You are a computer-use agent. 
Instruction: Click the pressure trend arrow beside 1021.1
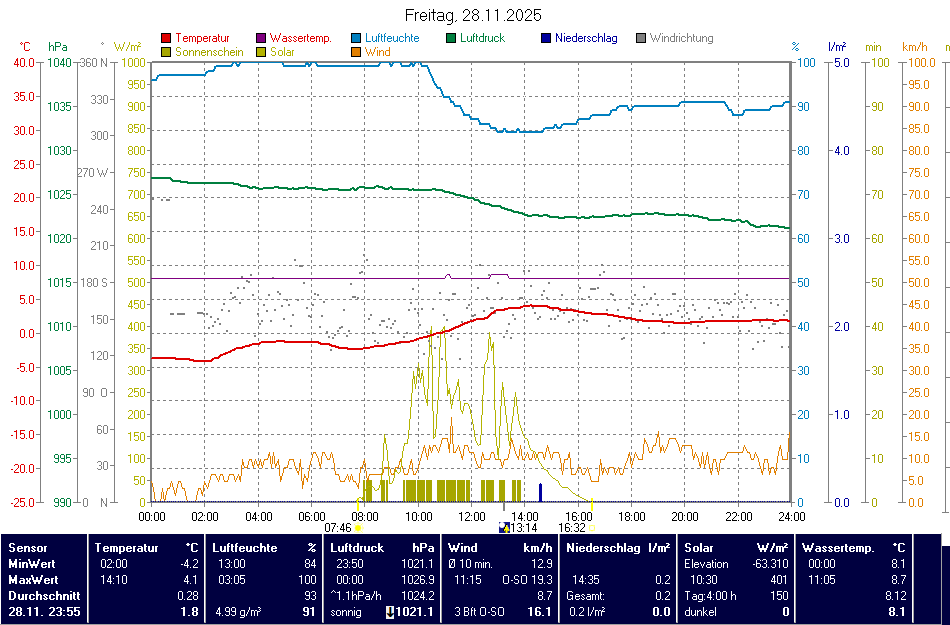[x=389, y=612]
